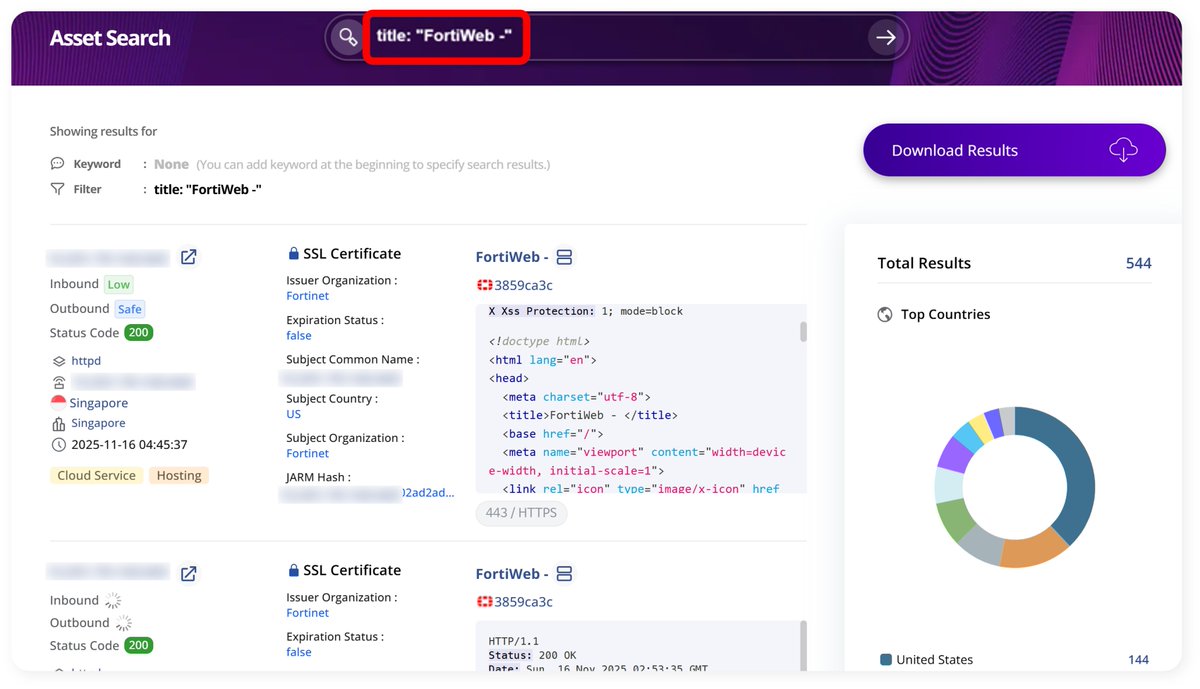Viewport: 1200px width, 689px height.
Task: Open first result in new tab icon
Action: coord(188,257)
